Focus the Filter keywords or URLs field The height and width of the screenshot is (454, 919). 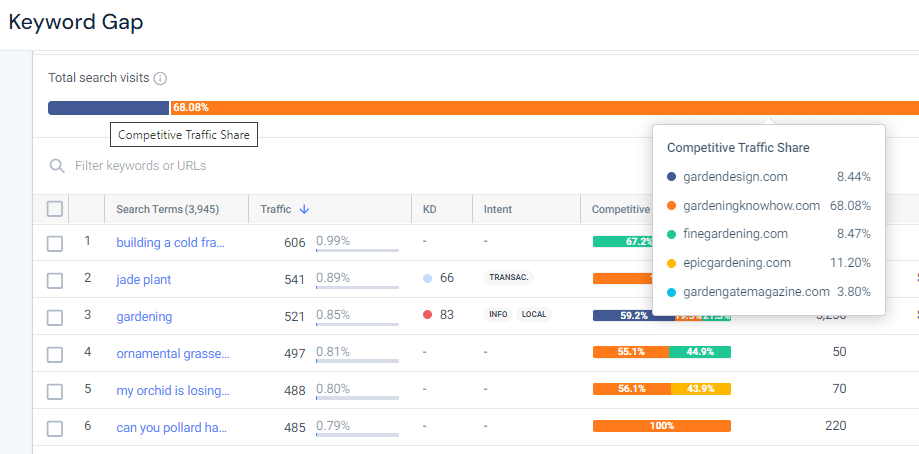(x=141, y=166)
